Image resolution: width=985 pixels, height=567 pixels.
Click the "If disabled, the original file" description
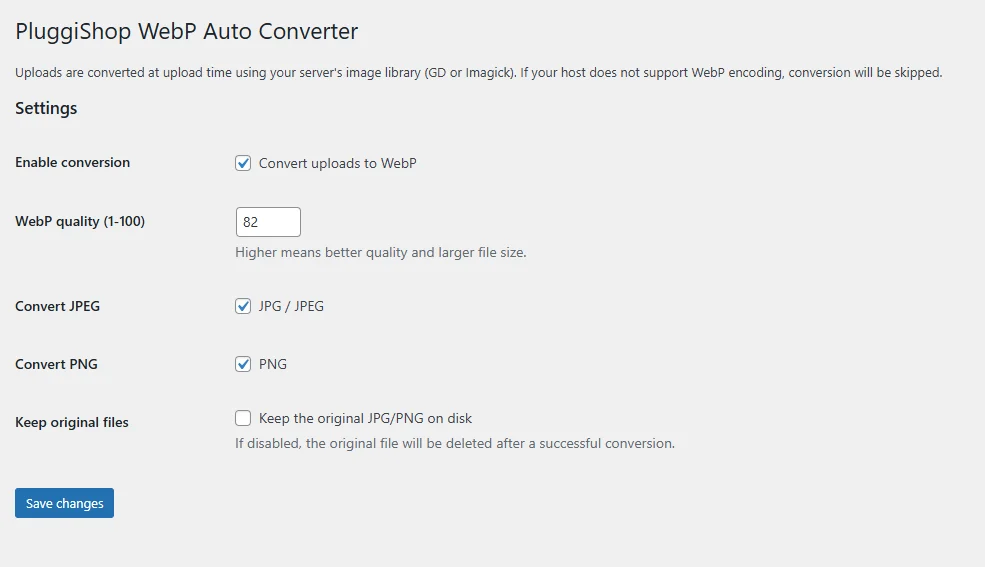pos(455,443)
